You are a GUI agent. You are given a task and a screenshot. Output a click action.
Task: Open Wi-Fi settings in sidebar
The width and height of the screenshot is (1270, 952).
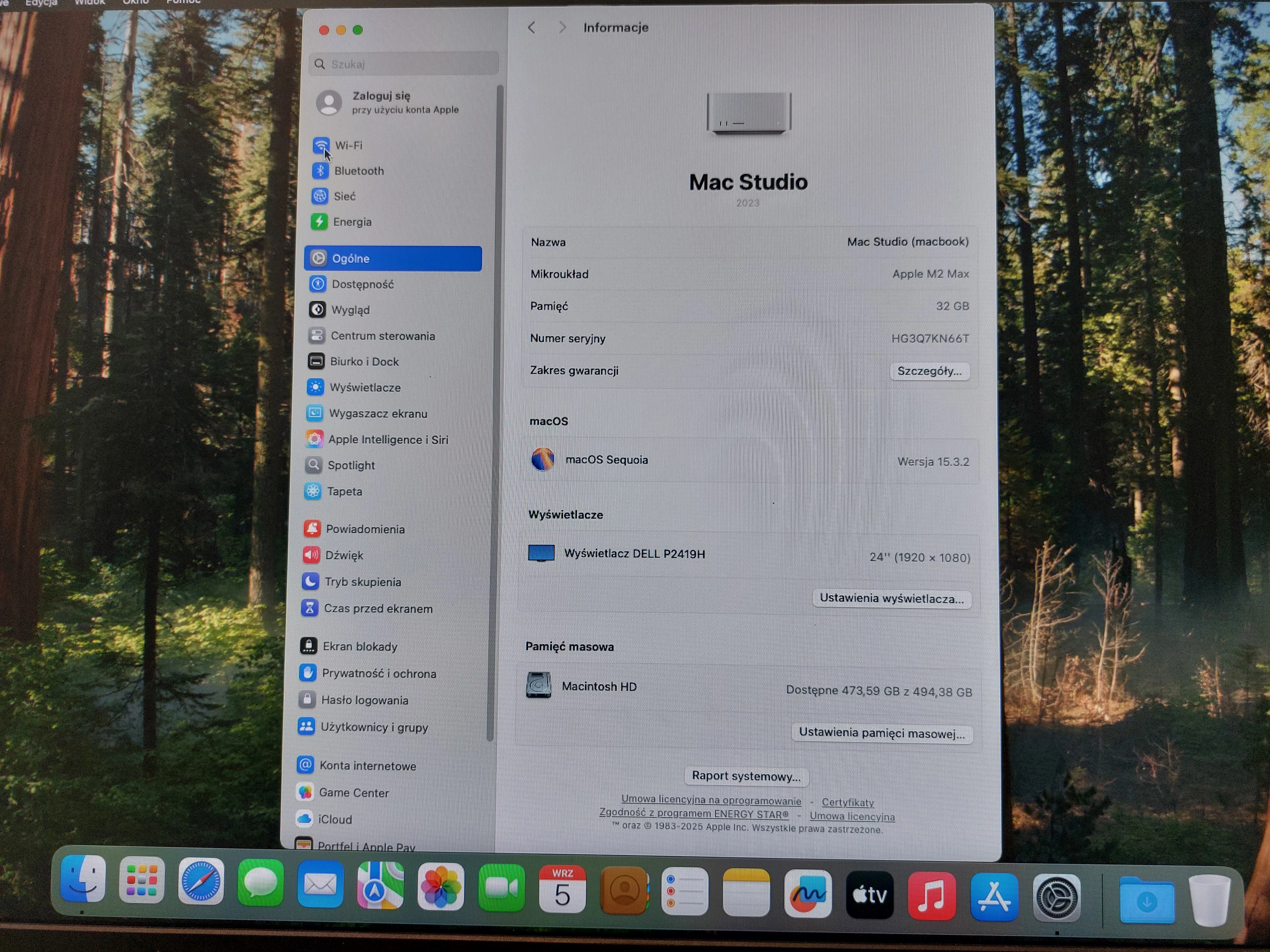(x=339, y=145)
